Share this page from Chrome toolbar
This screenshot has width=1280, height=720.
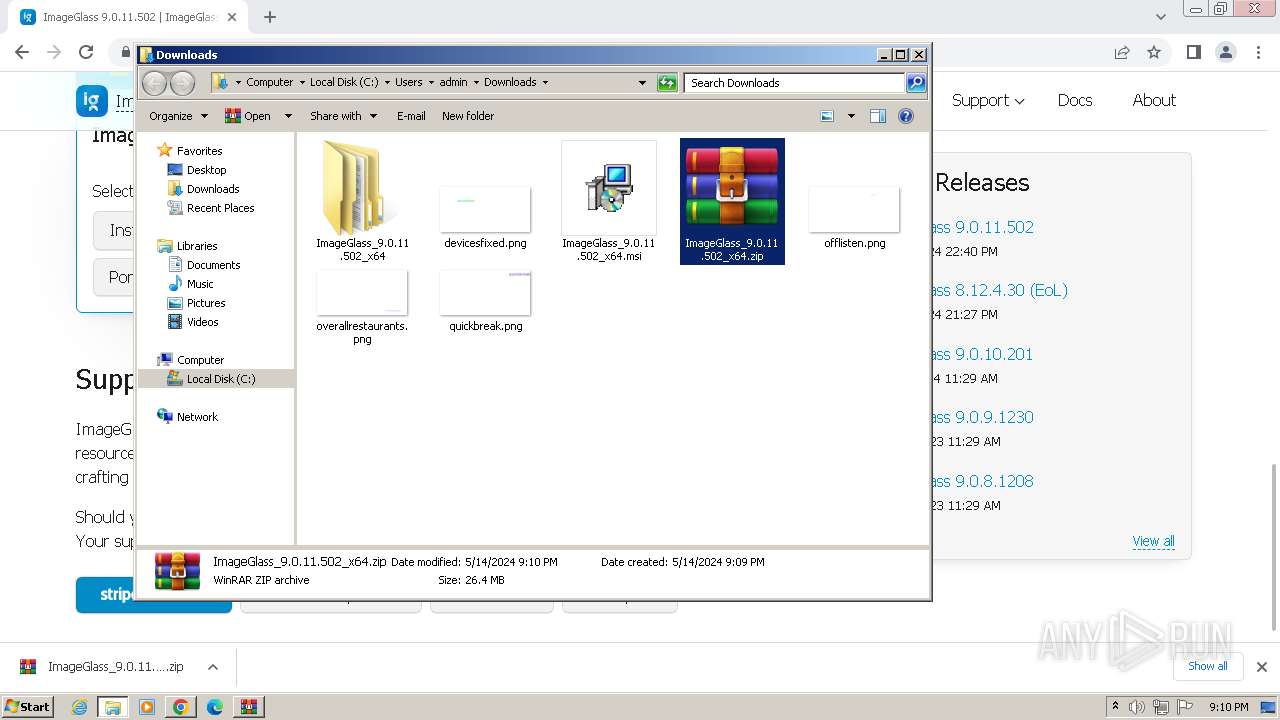(1122, 52)
